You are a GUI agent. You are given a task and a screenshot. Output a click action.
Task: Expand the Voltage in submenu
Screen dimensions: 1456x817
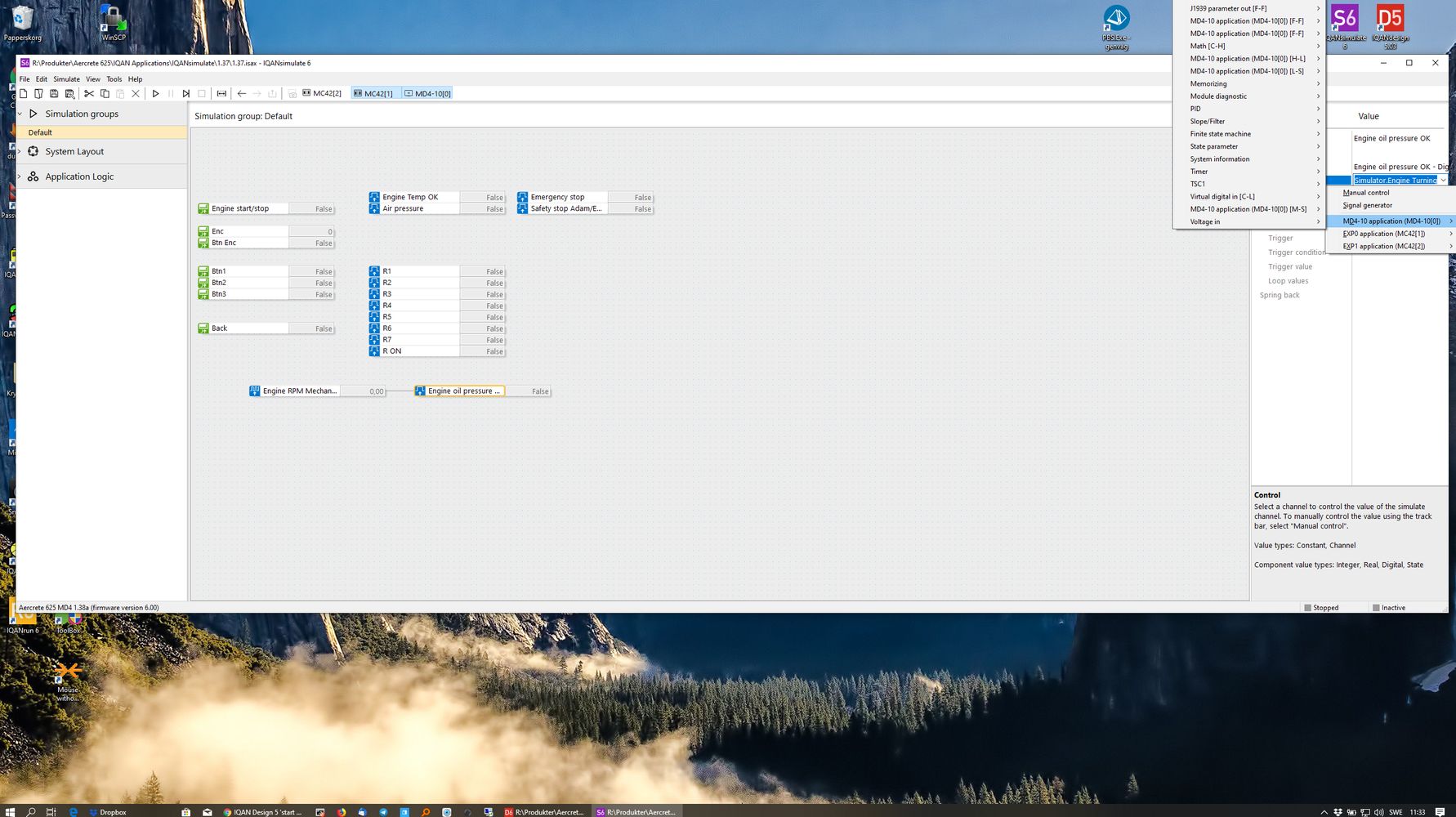1249,221
